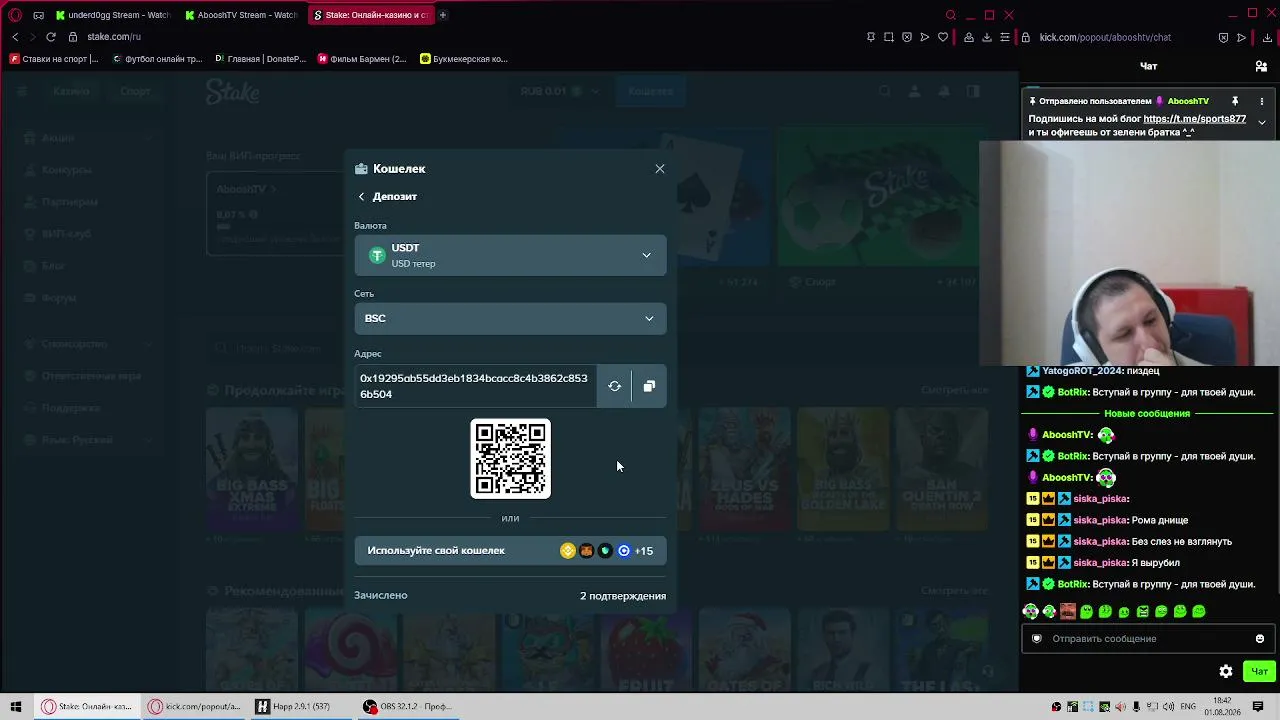Open the Ставки на спорт bookmark
The height and width of the screenshot is (720, 1280).
[54, 59]
